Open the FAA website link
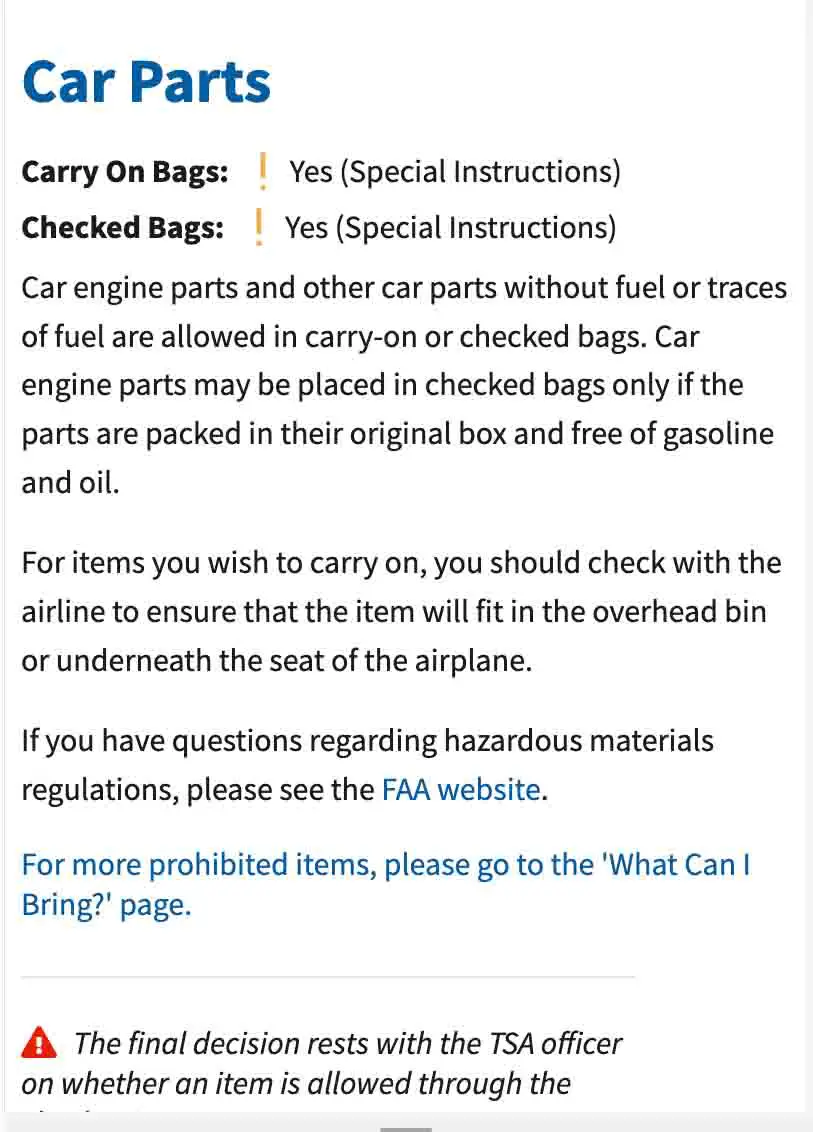This screenshot has height=1132, width=813. 461,790
